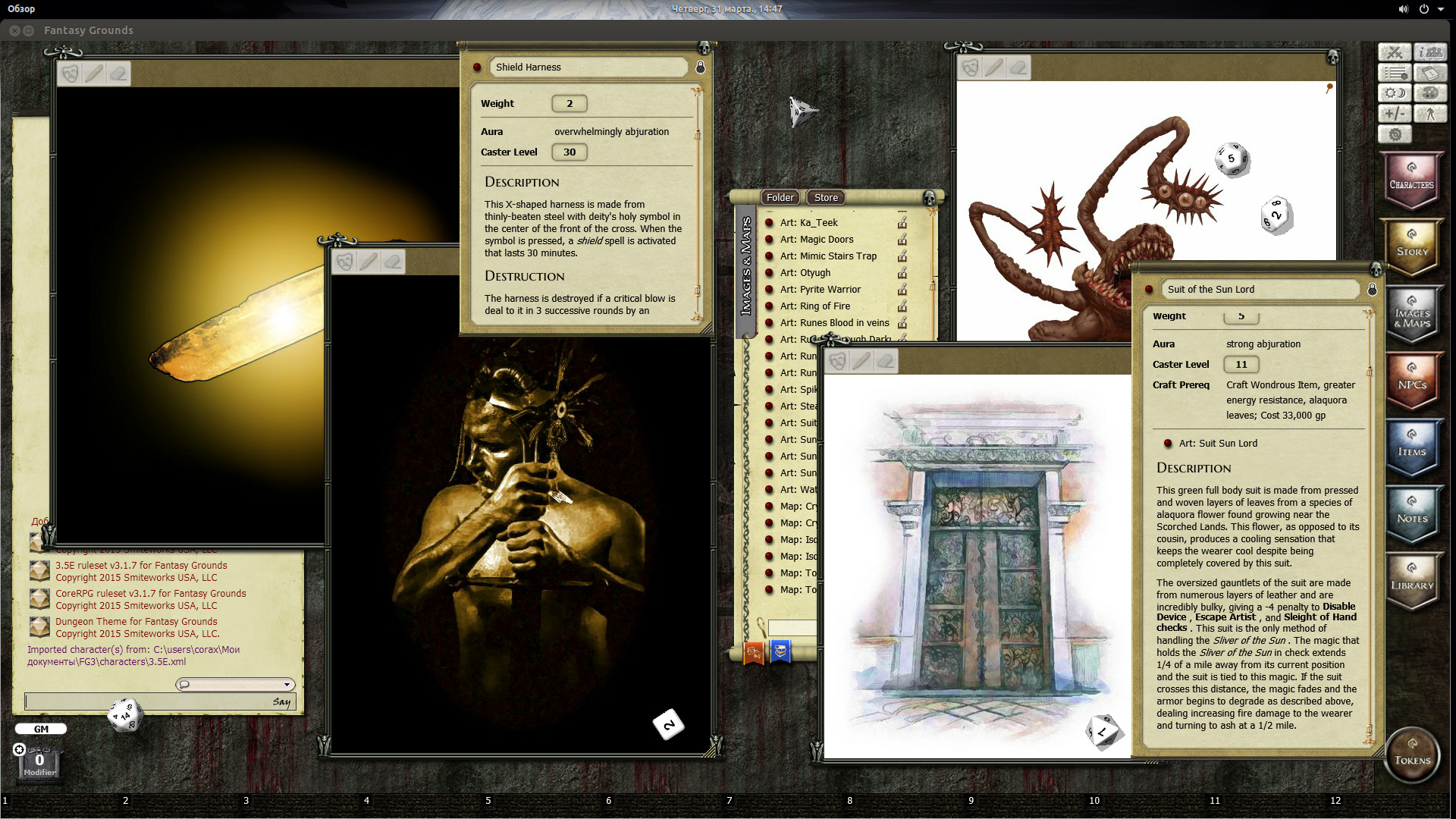Viewport: 1456px width, 819px height.
Task: Open the Library sidebar button
Action: pos(1411,582)
